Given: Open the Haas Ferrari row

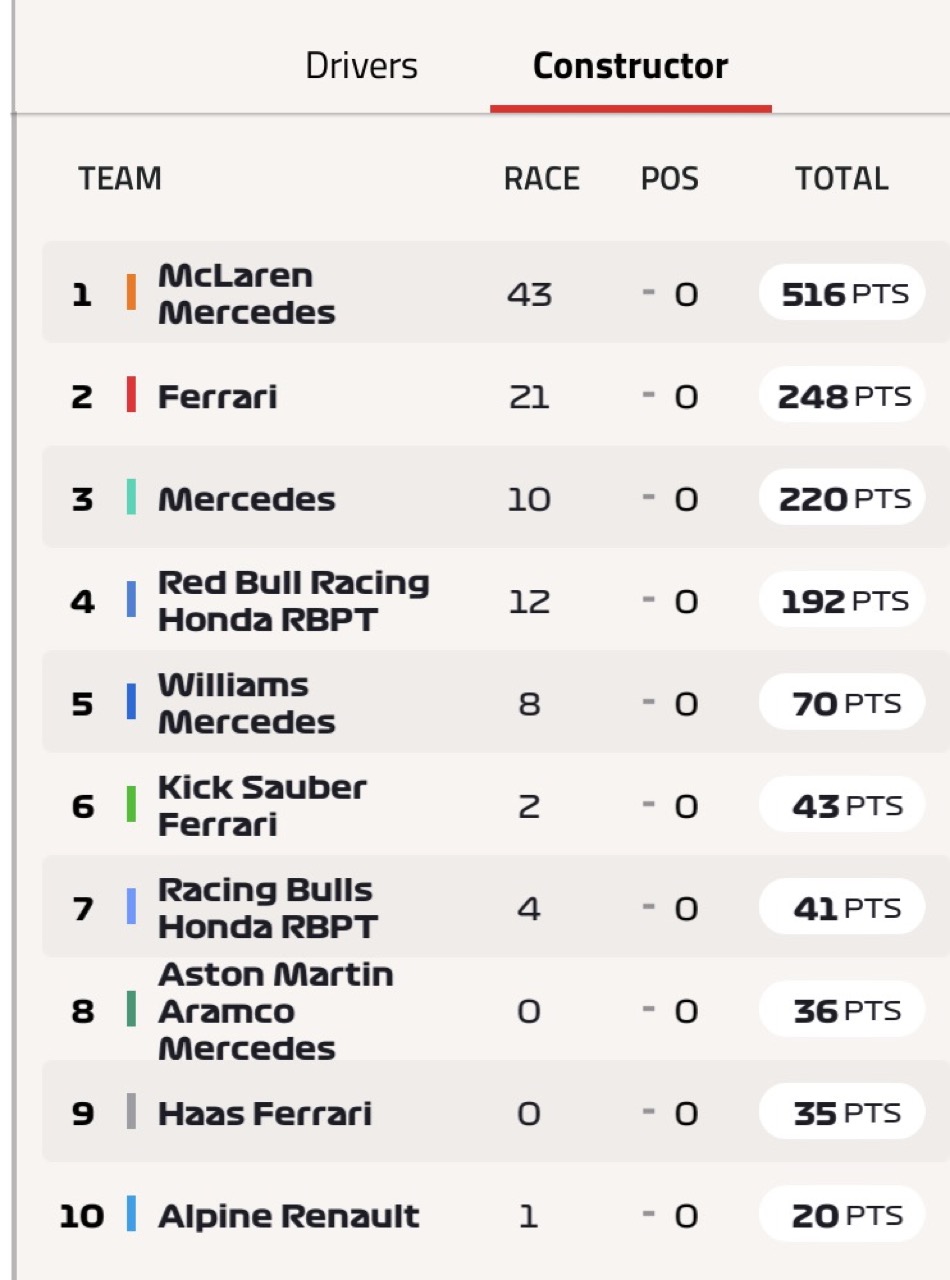Looking at the screenshot, I should (x=495, y=1112).
